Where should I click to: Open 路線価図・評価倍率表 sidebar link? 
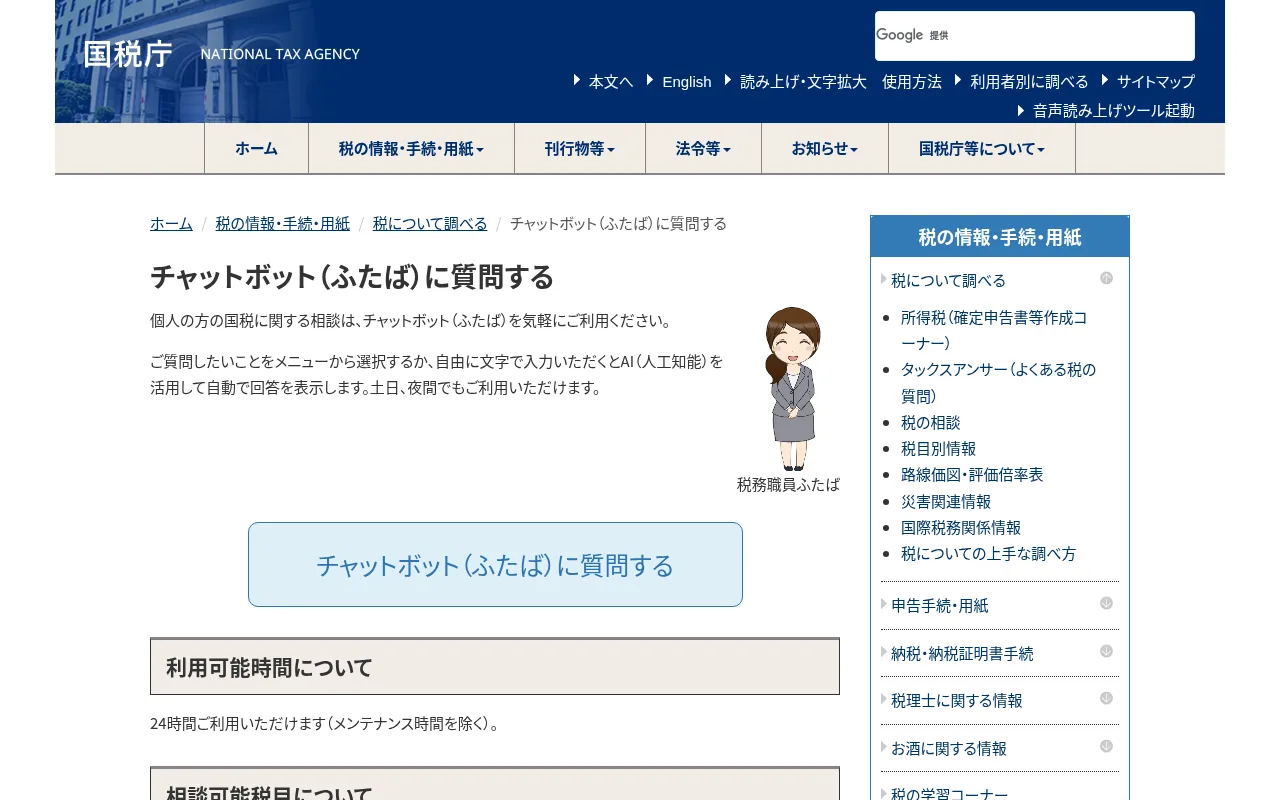[972, 475]
